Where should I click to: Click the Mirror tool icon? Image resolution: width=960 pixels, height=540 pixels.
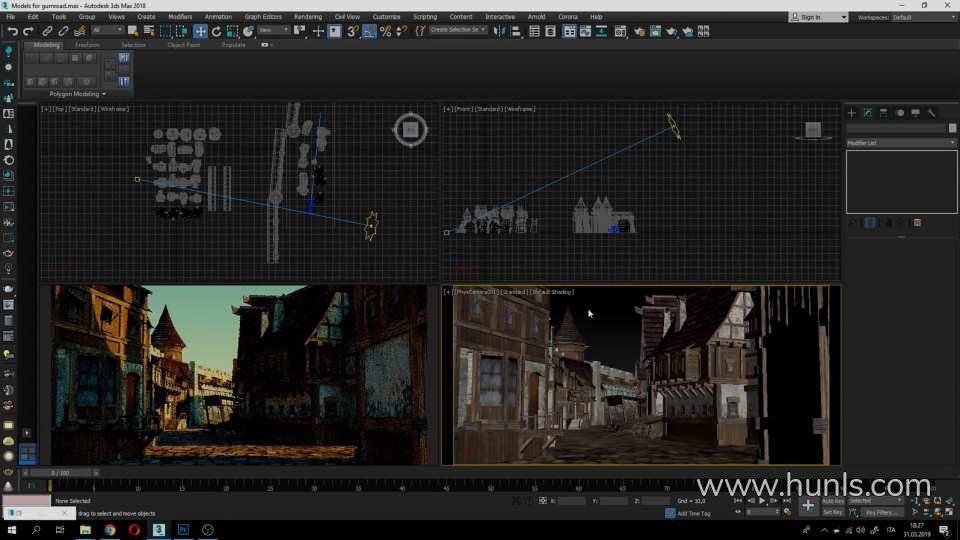tap(500, 31)
